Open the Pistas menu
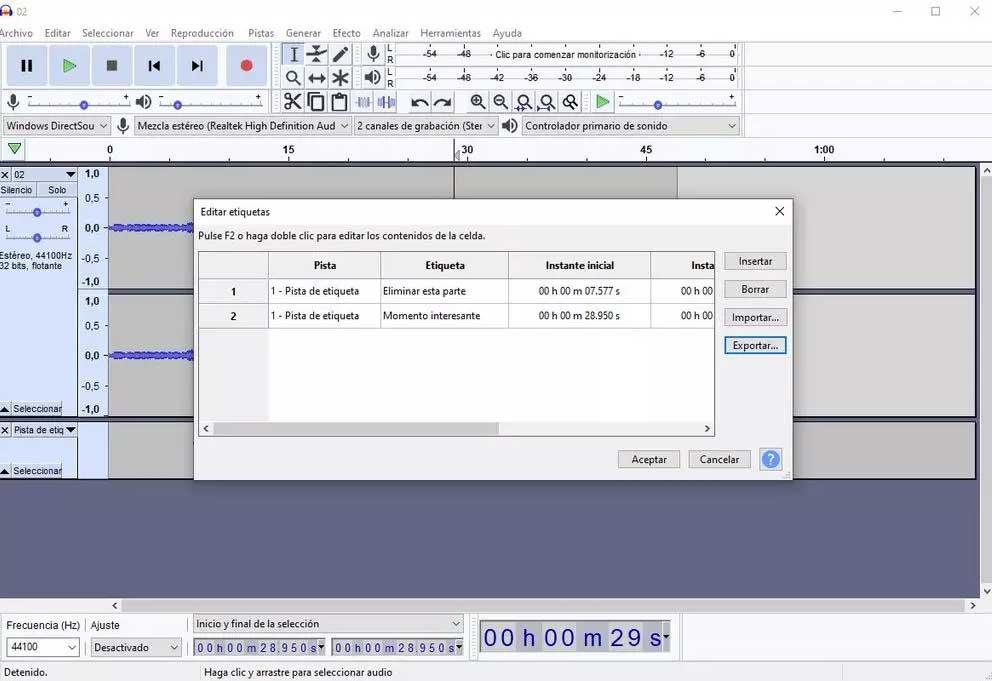 (x=261, y=33)
